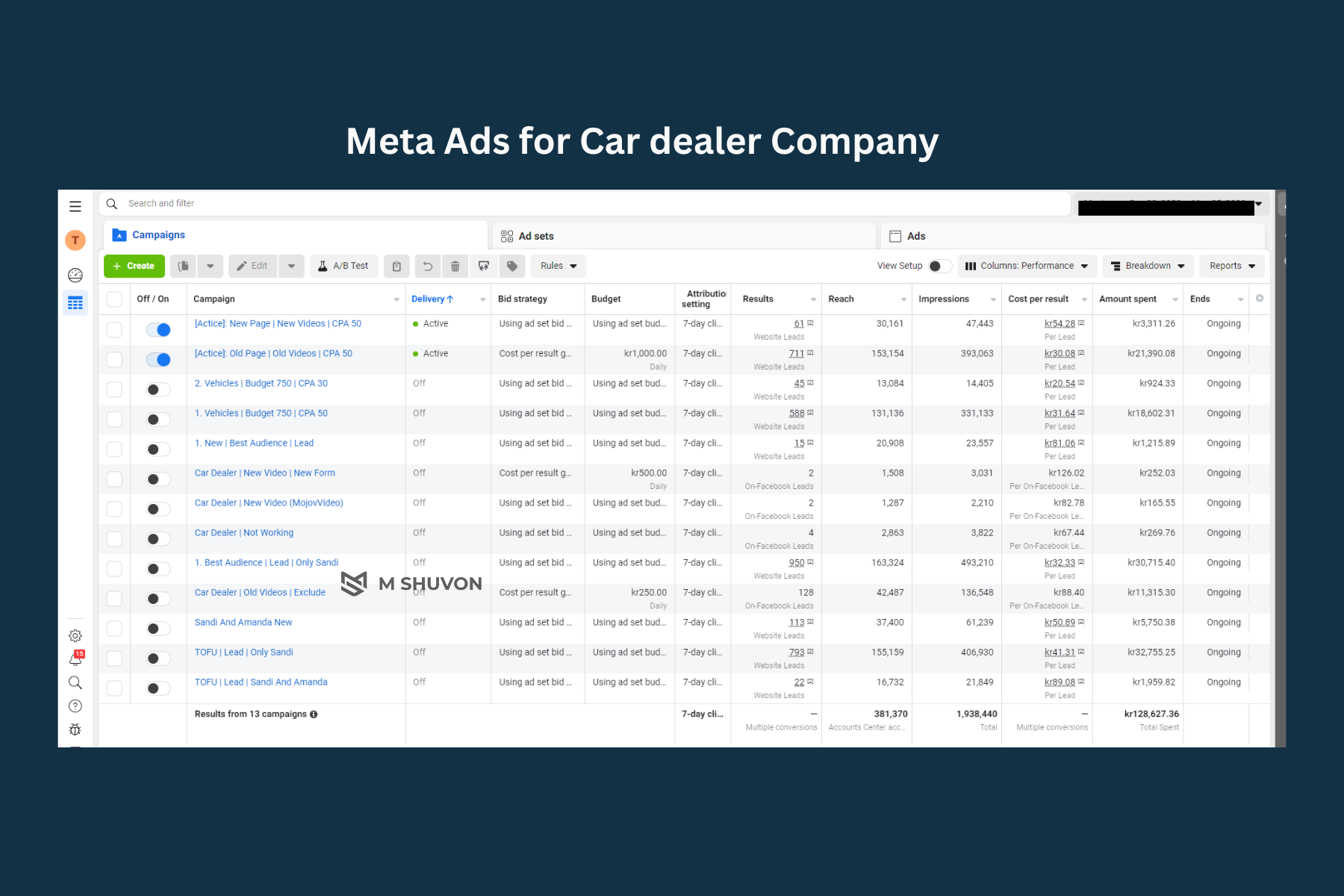
Task: Click the bug report icon
Action: click(75, 729)
